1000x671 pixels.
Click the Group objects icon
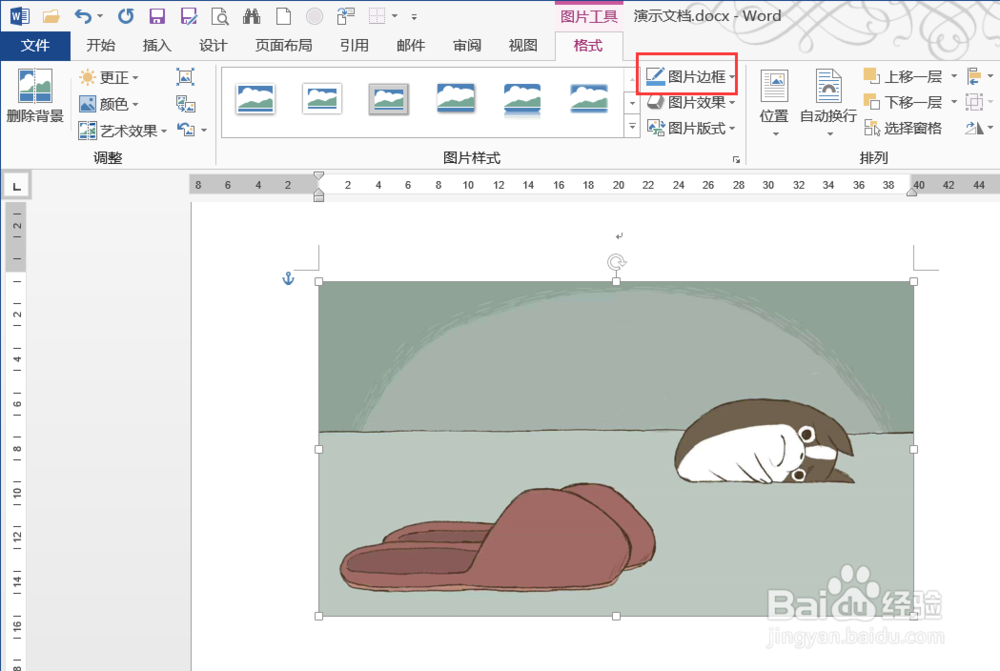pyautogui.click(x=974, y=102)
